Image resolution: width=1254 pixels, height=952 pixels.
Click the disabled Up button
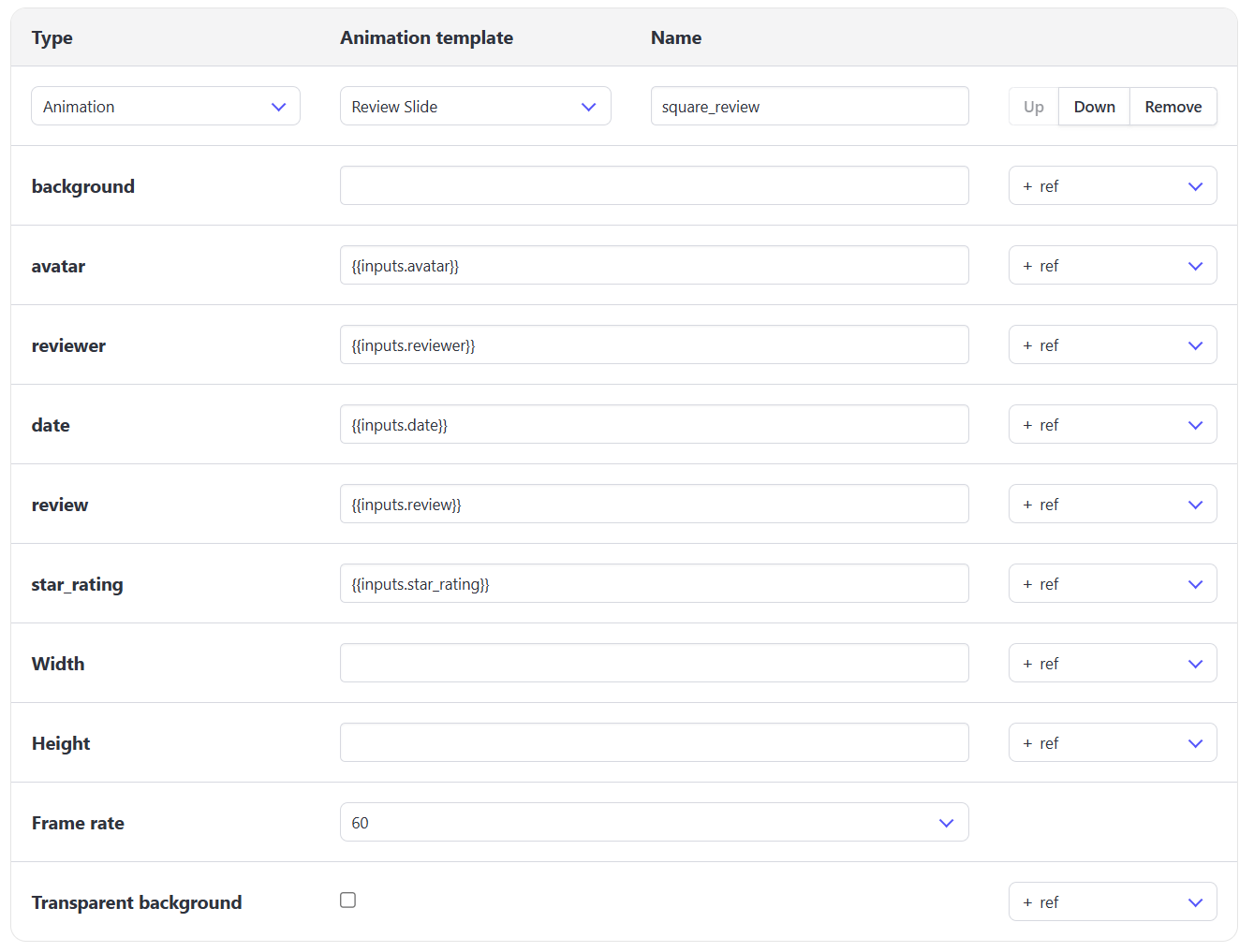tap(1034, 106)
